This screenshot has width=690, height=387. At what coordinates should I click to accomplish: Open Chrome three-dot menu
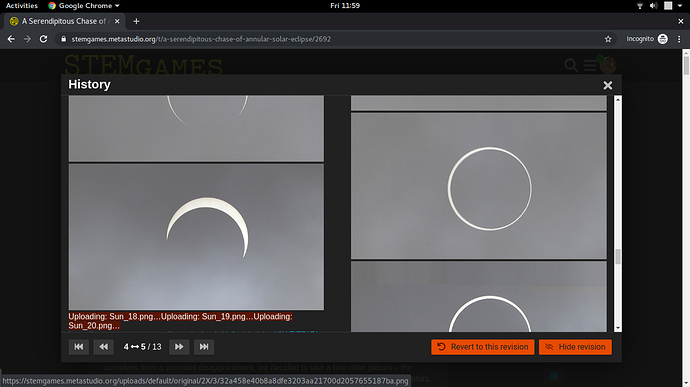tap(679, 39)
